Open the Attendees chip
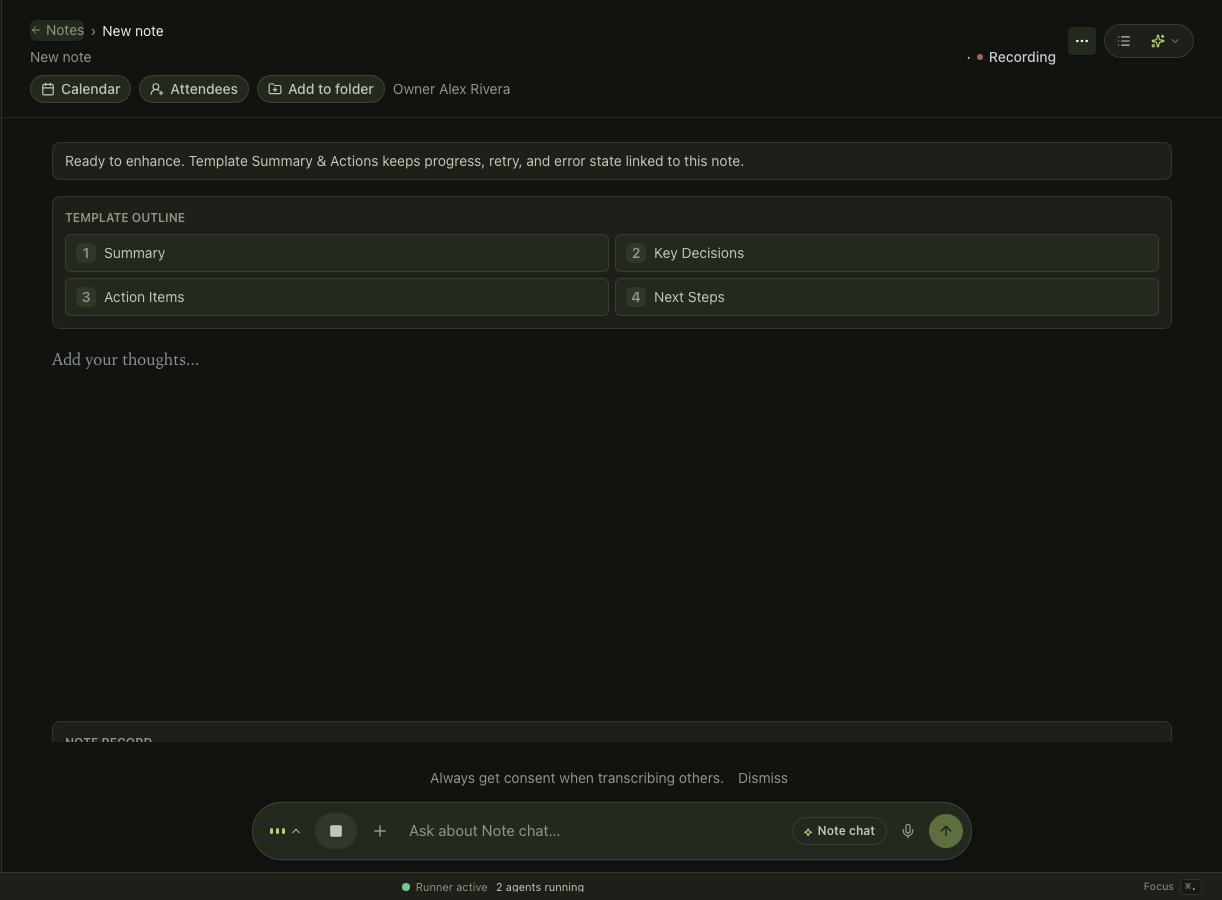The image size is (1222, 900). tap(194, 89)
